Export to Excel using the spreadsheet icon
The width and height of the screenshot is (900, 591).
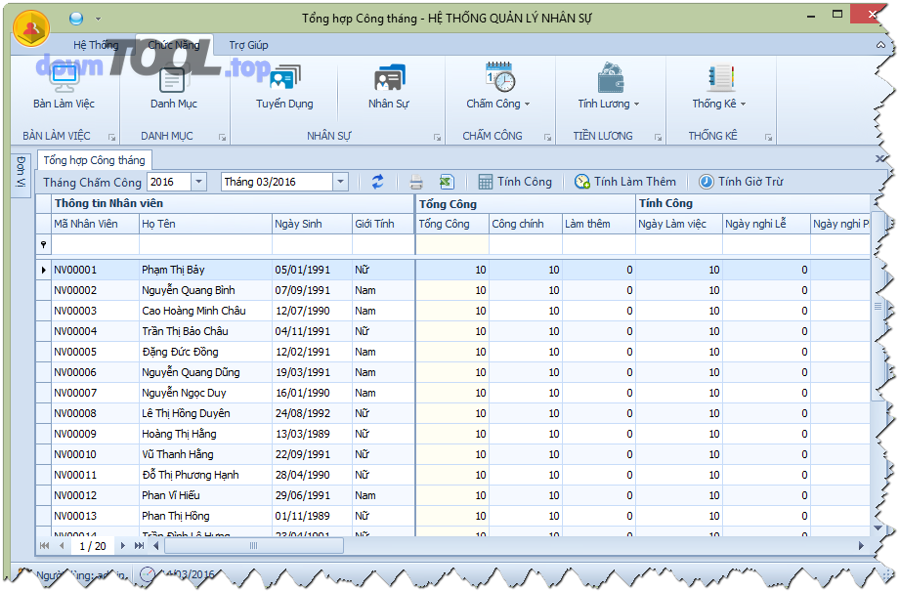pos(446,182)
